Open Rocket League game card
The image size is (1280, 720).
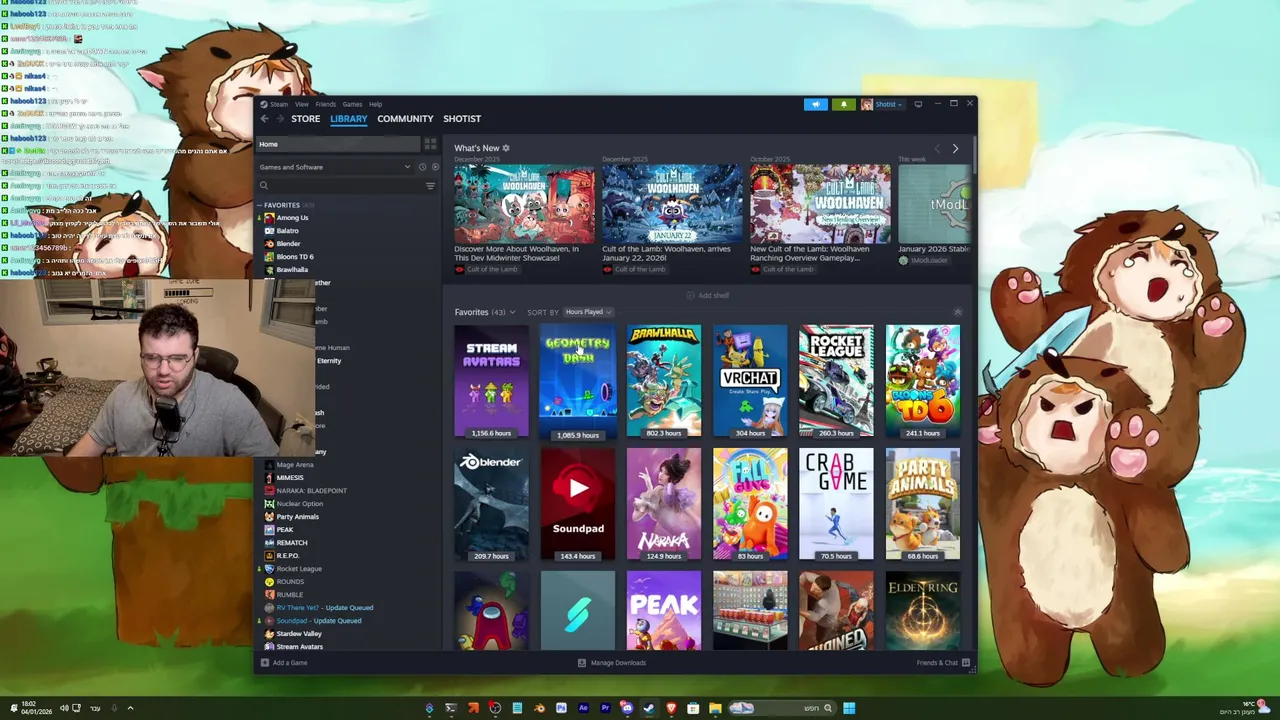coord(836,381)
